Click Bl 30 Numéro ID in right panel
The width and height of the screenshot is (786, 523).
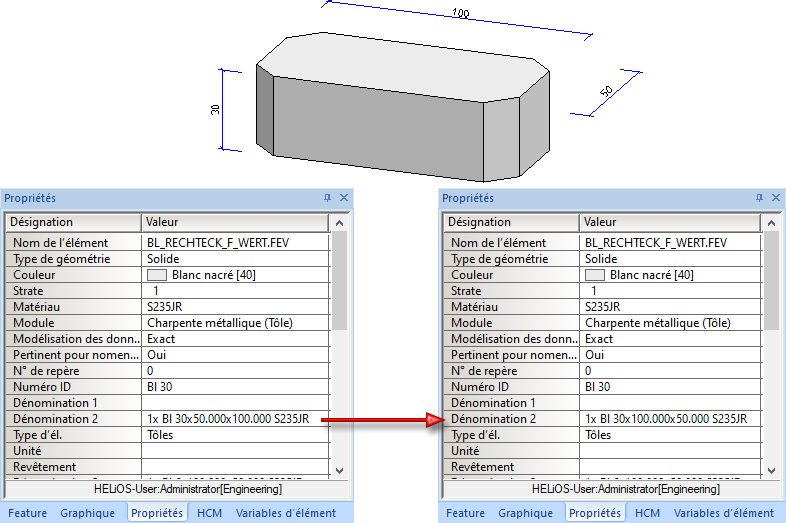pyautogui.click(x=598, y=387)
